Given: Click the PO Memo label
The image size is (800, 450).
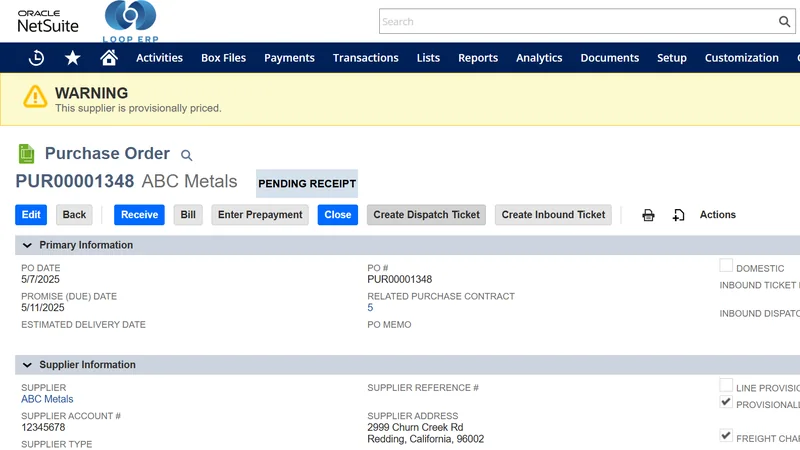Looking at the screenshot, I should point(389,324).
